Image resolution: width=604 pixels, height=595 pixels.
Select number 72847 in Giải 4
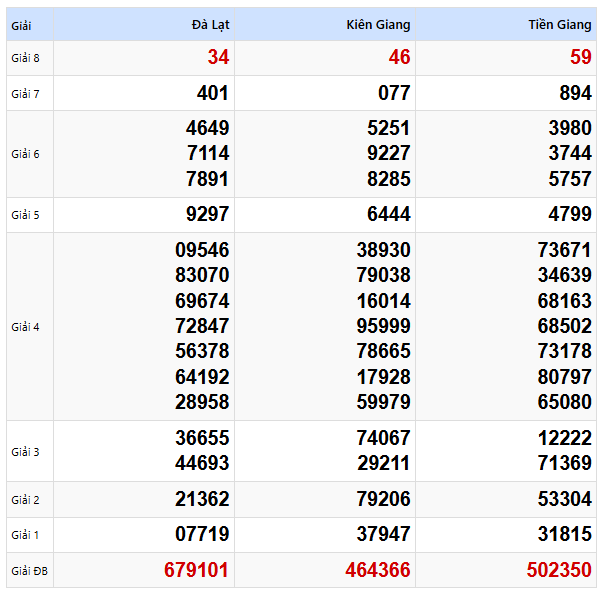pyautogui.click(x=202, y=326)
